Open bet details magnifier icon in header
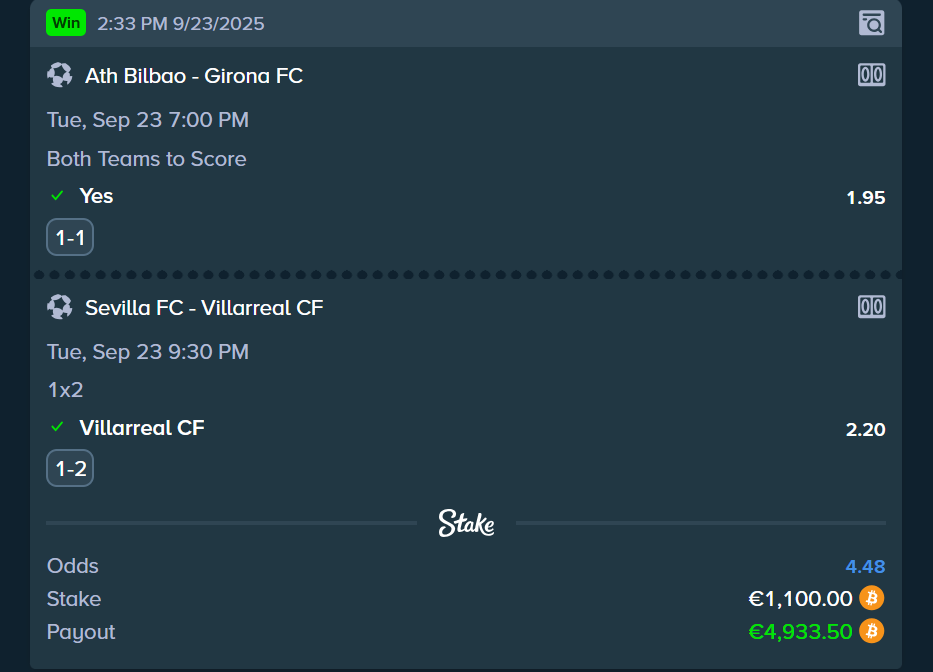Image resolution: width=933 pixels, height=672 pixels. 872,23
